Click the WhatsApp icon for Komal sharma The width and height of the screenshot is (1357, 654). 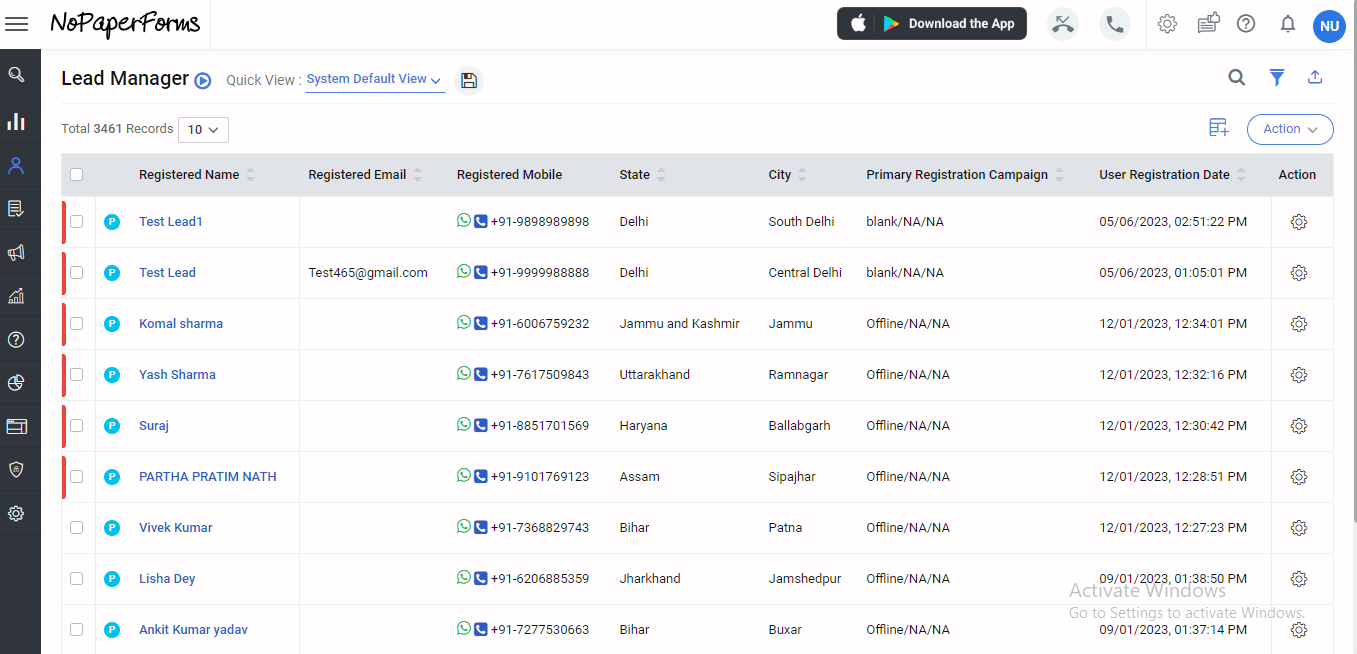(463, 322)
